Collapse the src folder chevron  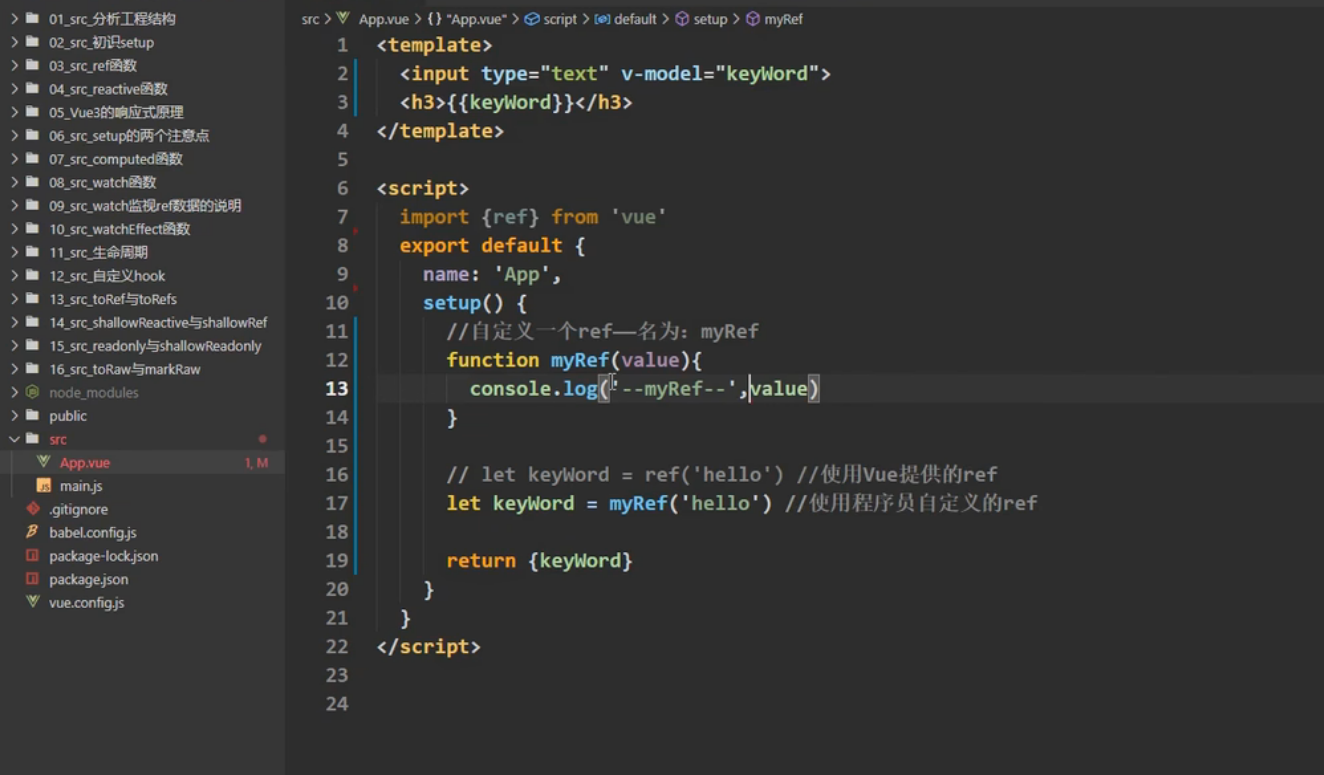point(14,439)
